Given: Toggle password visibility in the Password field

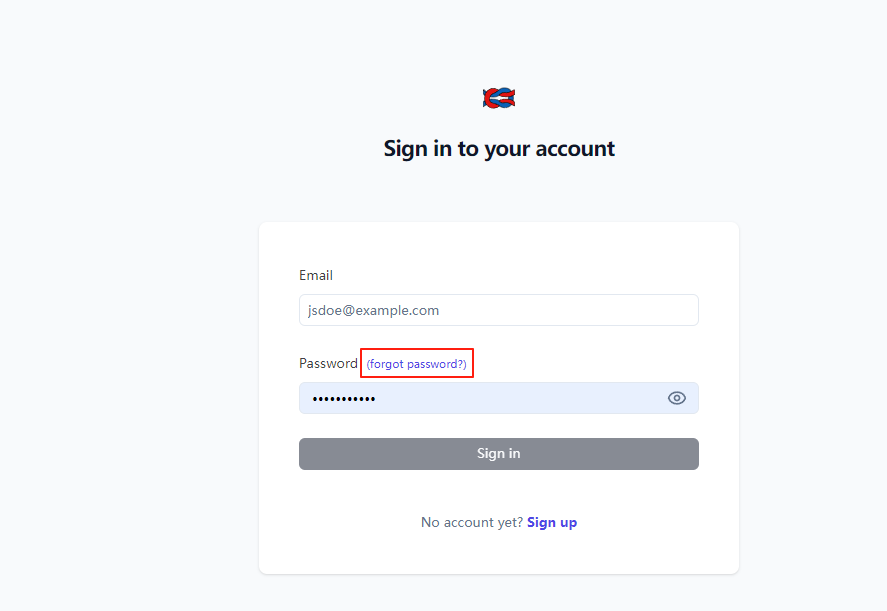Looking at the screenshot, I should (677, 398).
